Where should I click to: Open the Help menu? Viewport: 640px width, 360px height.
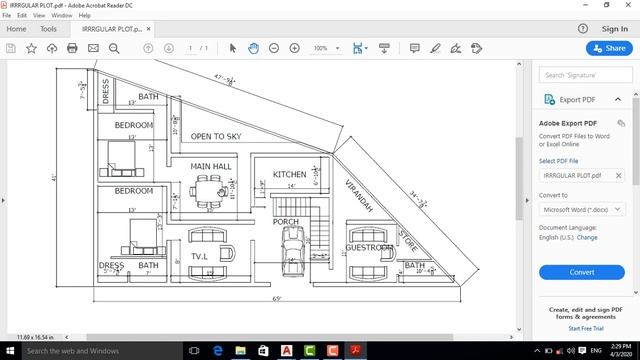84,16
